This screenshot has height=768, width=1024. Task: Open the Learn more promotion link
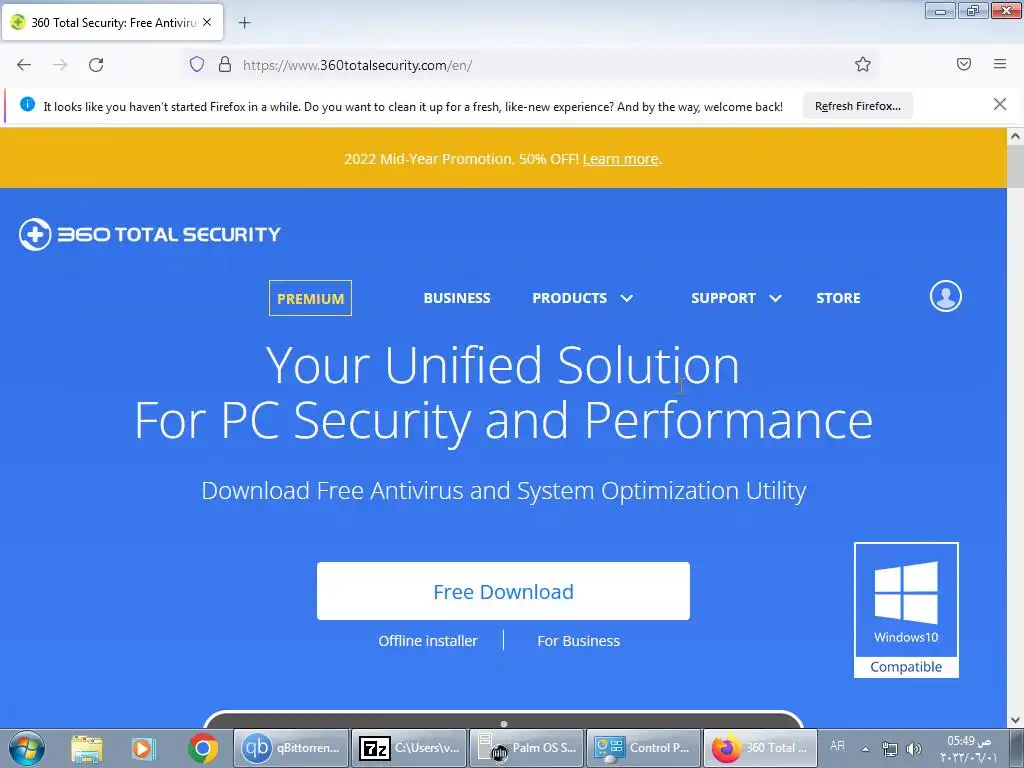(620, 159)
